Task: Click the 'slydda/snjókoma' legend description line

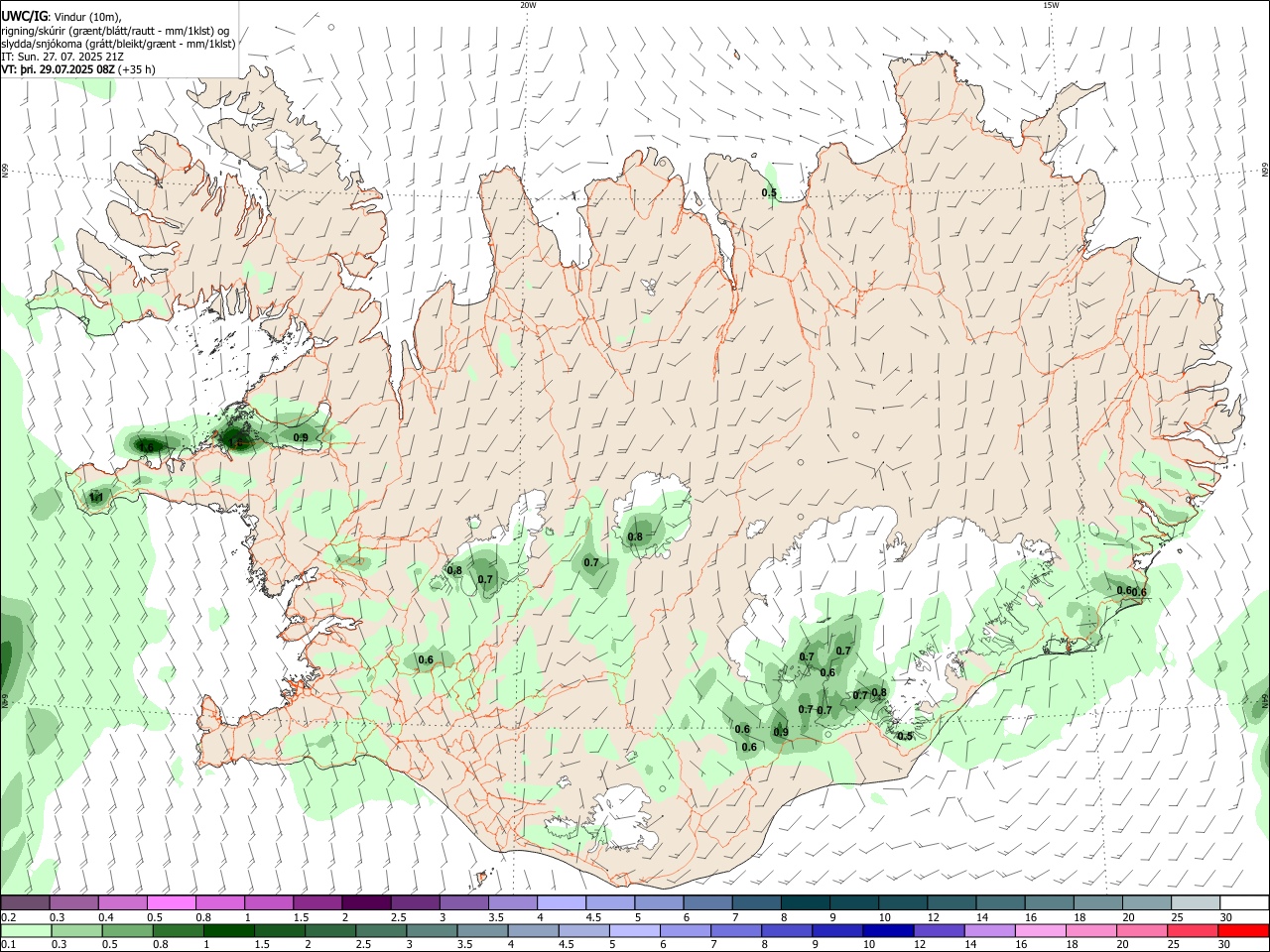Action: 118,44
